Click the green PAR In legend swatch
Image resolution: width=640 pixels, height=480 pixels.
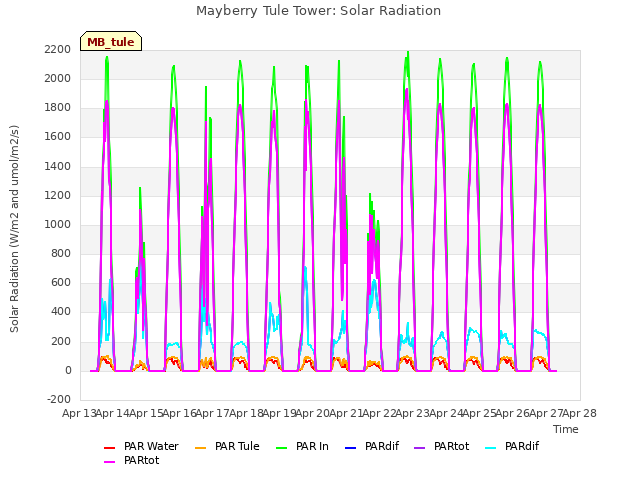282,448
